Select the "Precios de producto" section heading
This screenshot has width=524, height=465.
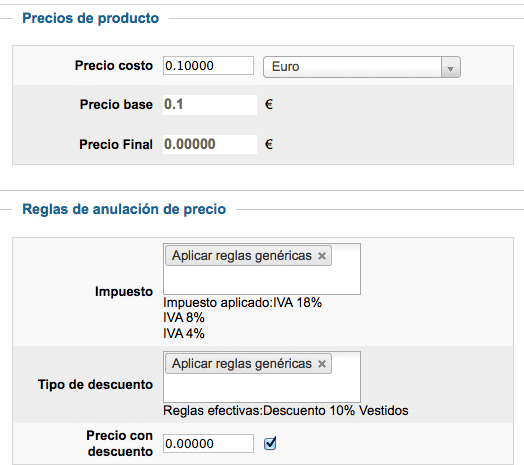click(91, 18)
